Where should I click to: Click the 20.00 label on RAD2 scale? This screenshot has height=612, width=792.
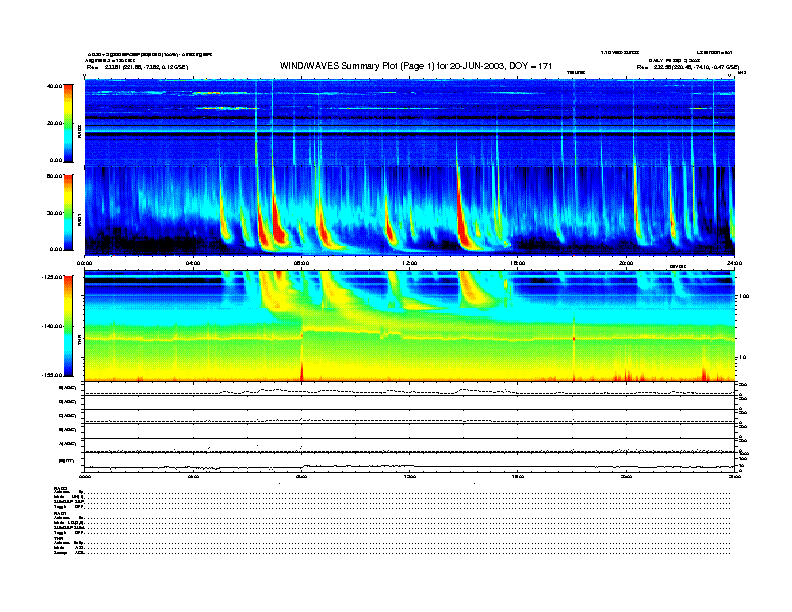[54, 123]
